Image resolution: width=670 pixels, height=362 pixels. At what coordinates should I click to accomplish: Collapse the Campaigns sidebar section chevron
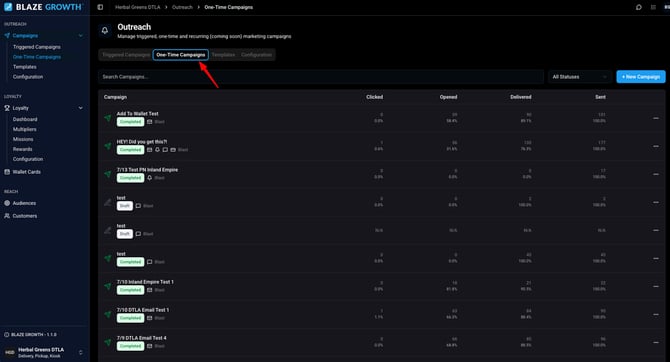[80, 35]
